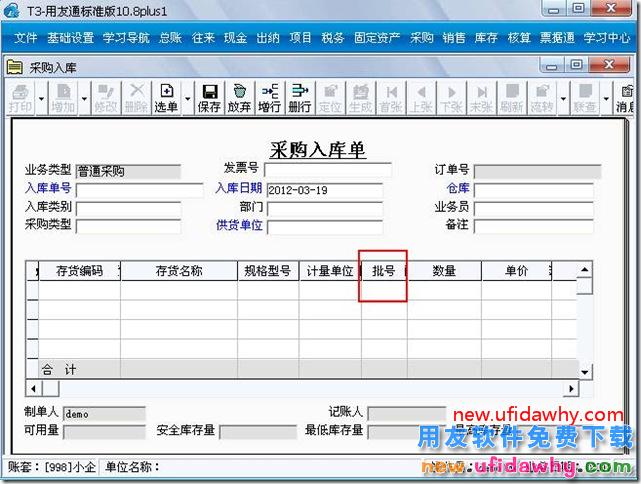Click the table's horizontal scrollbar left arrow
641x484 pixels.
pyautogui.click(x=34, y=388)
